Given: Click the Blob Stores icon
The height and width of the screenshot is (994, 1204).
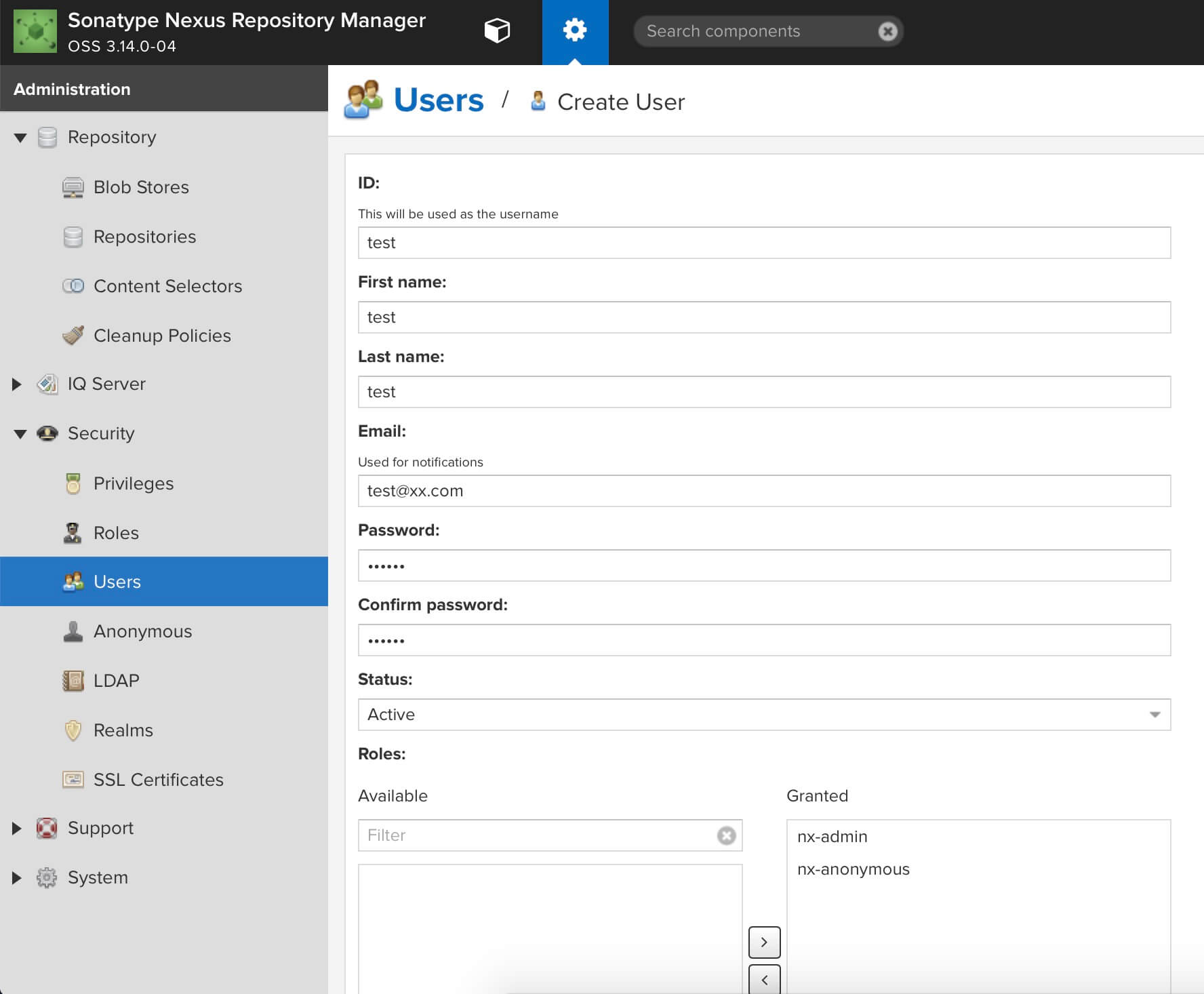Looking at the screenshot, I should (73, 187).
